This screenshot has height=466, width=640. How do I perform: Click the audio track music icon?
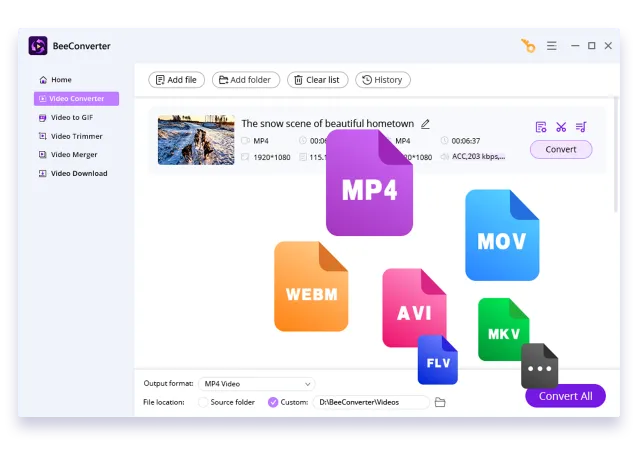coord(581,127)
